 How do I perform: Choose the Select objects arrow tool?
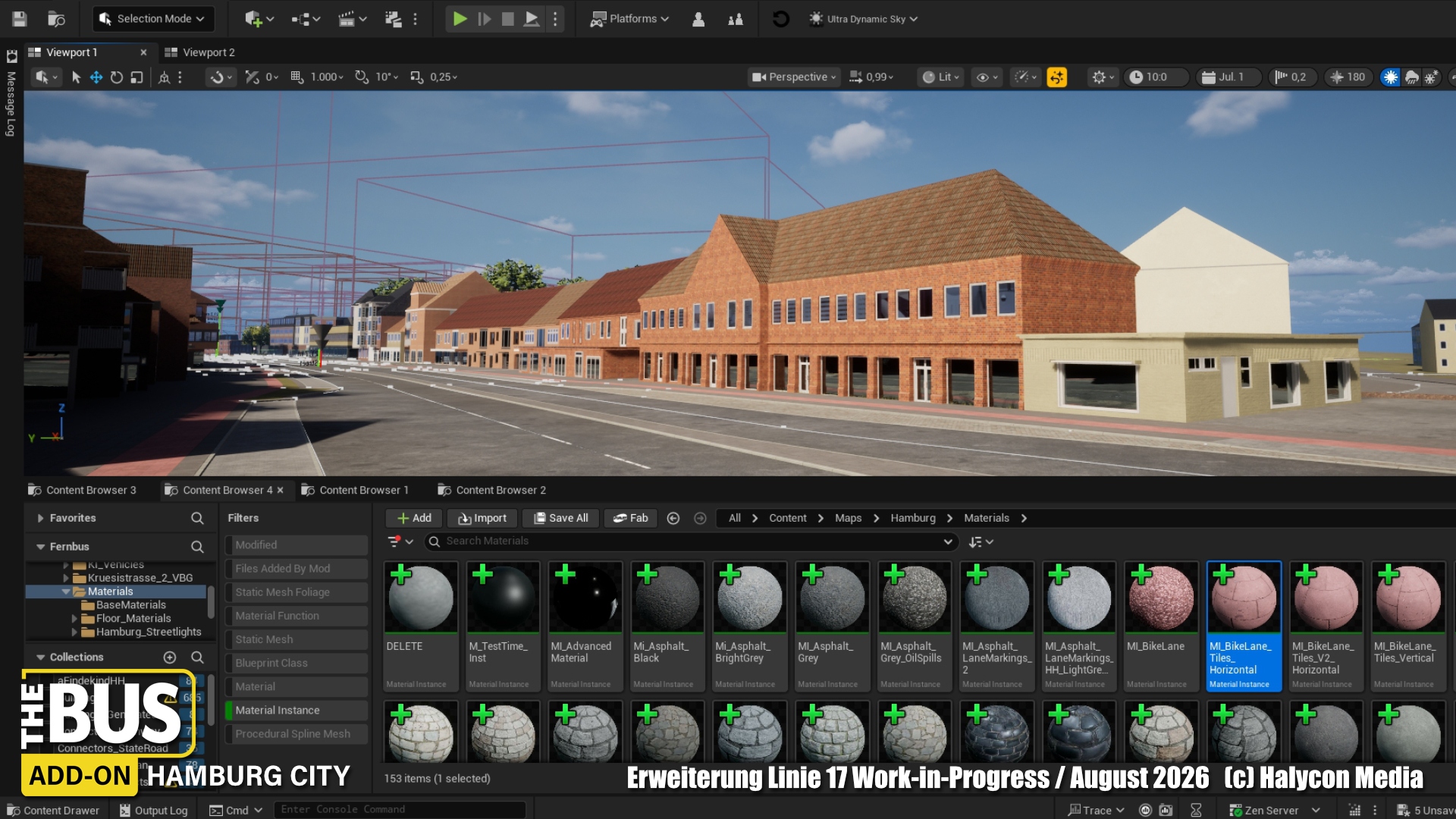coord(76,77)
